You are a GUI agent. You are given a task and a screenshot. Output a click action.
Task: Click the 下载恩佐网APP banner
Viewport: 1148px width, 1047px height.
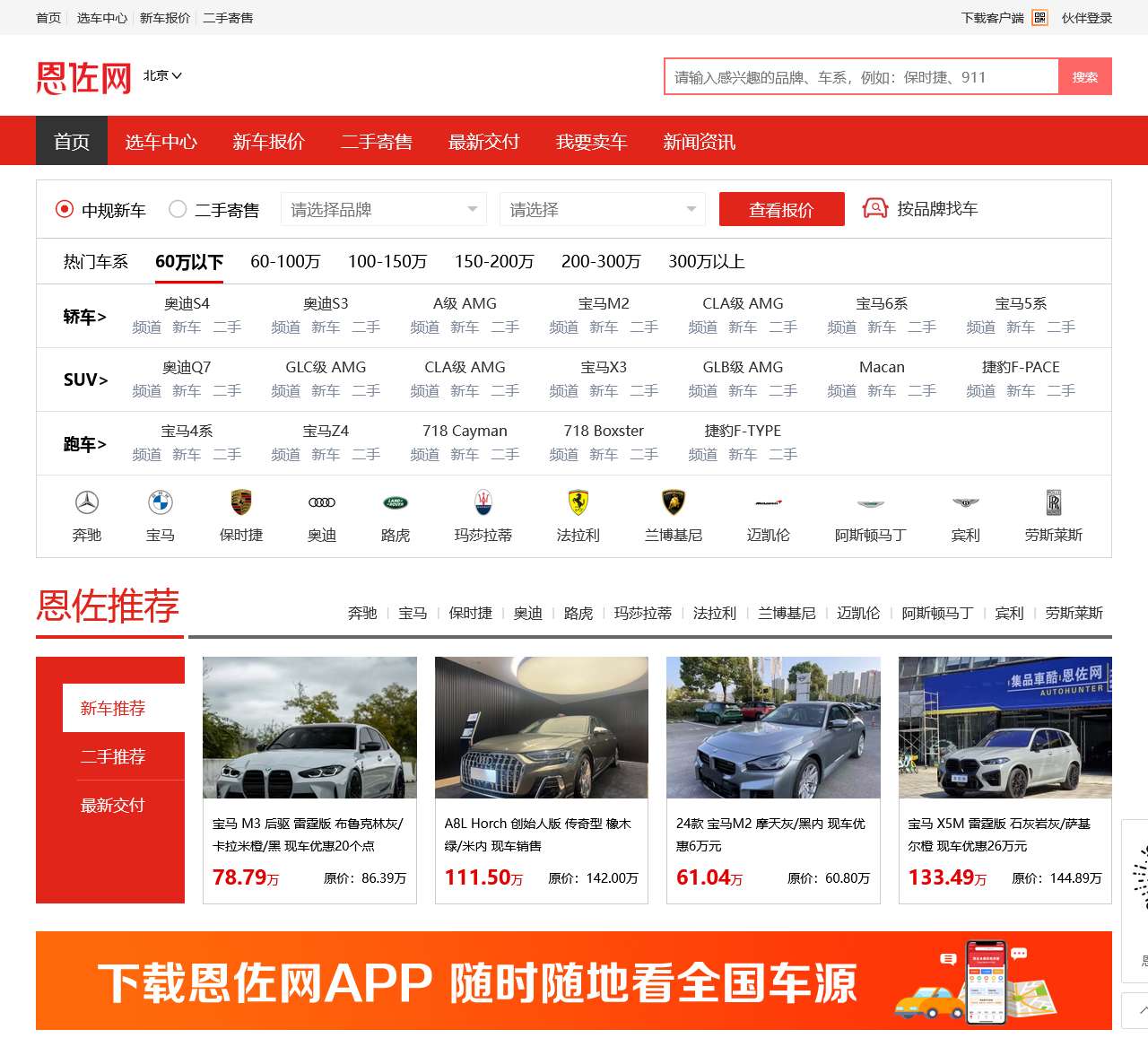tap(574, 981)
